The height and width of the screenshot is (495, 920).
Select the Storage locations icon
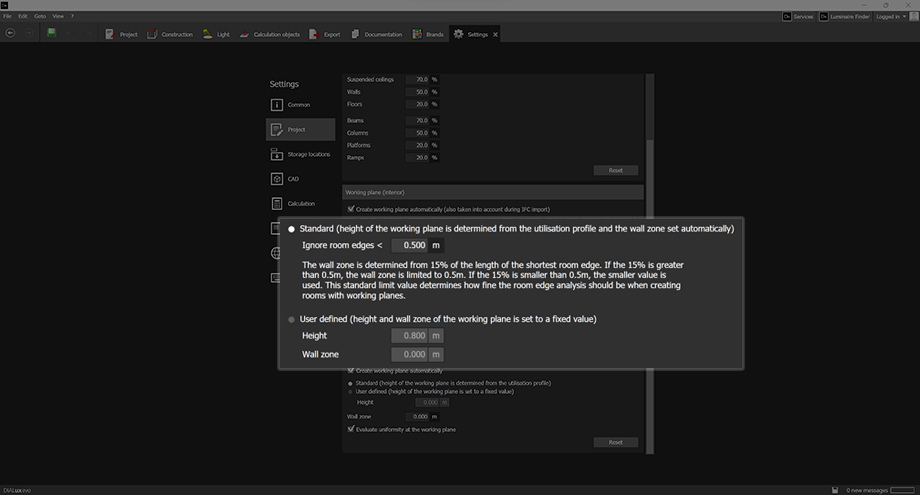(x=277, y=154)
